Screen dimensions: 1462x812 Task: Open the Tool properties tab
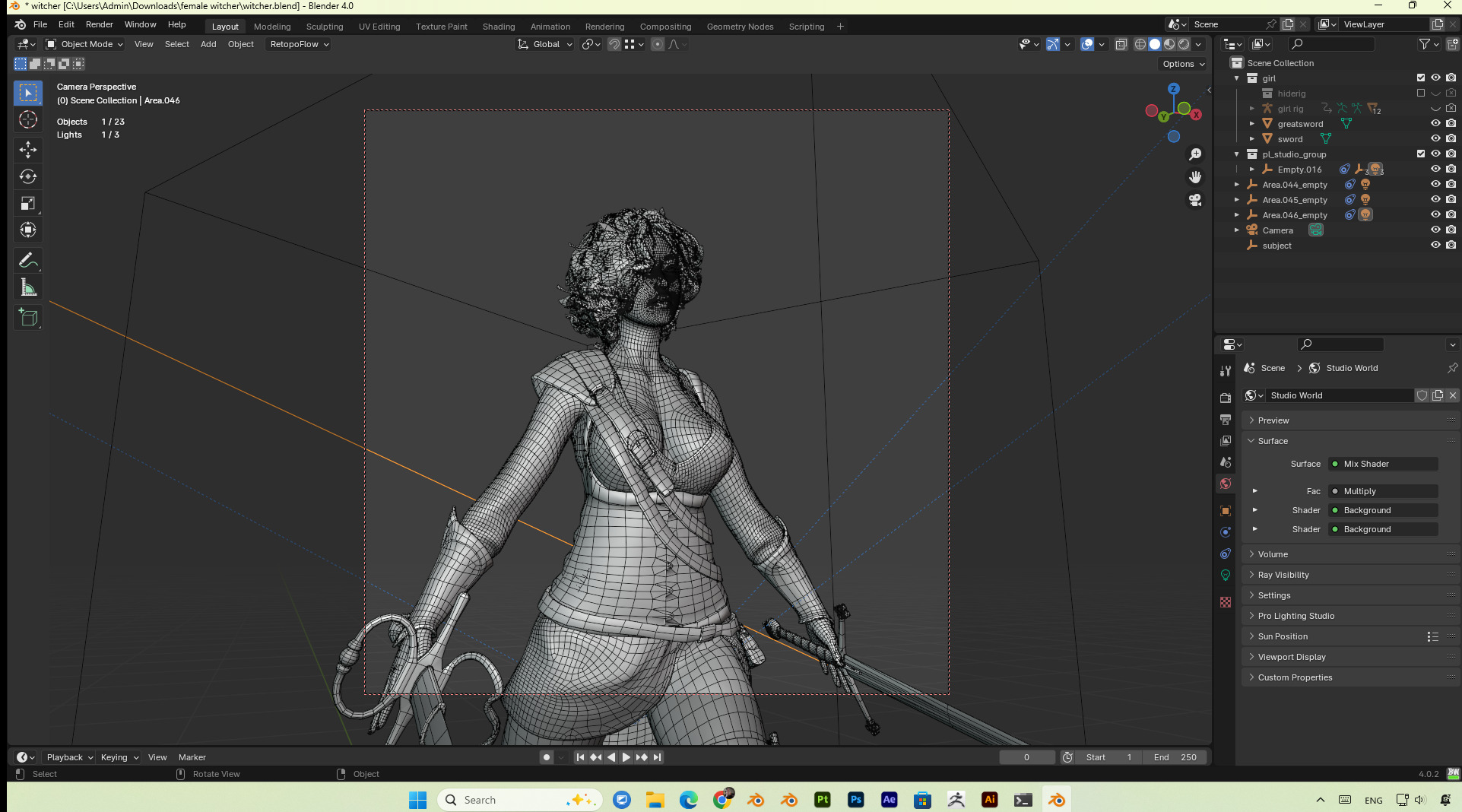click(1225, 371)
